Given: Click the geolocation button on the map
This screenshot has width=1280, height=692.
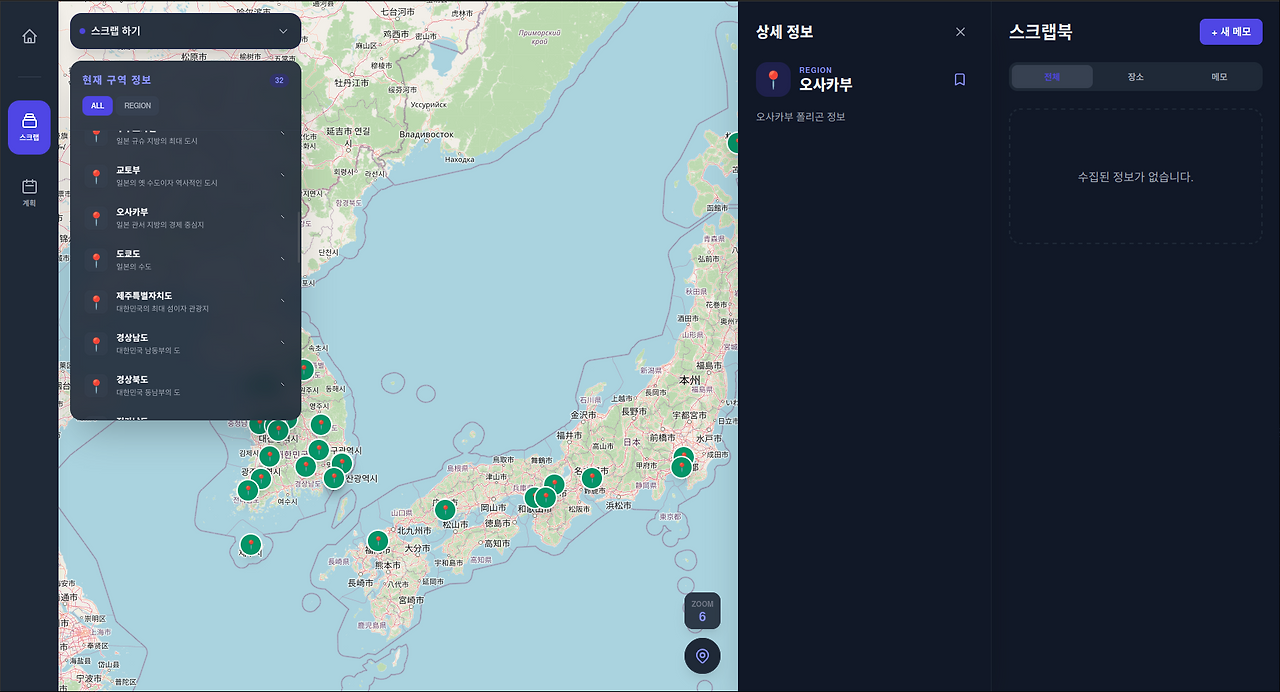Looking at the screenshot, I should pos(702,656).
